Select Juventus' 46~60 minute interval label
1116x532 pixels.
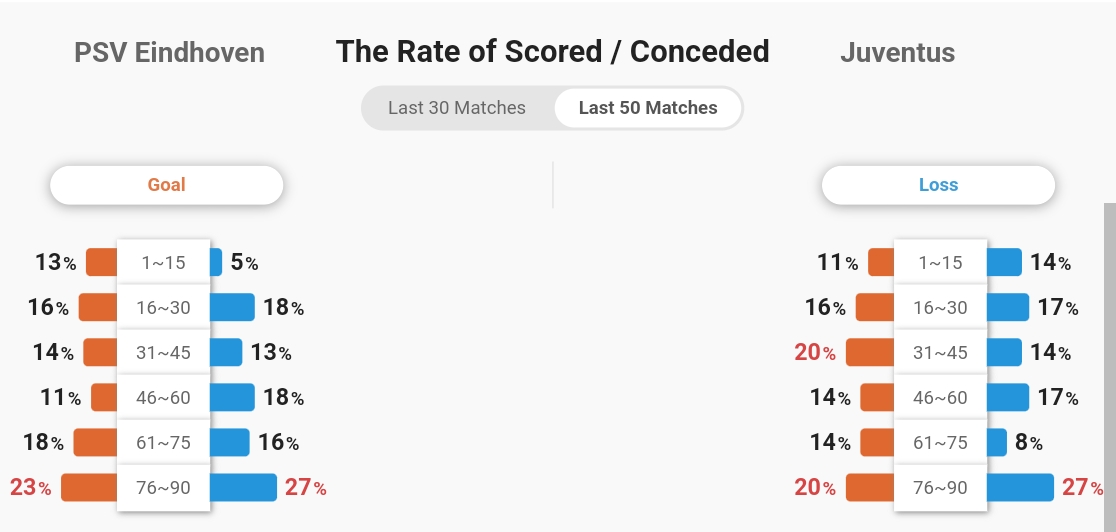pyautogui.click(x=940, y=397)
